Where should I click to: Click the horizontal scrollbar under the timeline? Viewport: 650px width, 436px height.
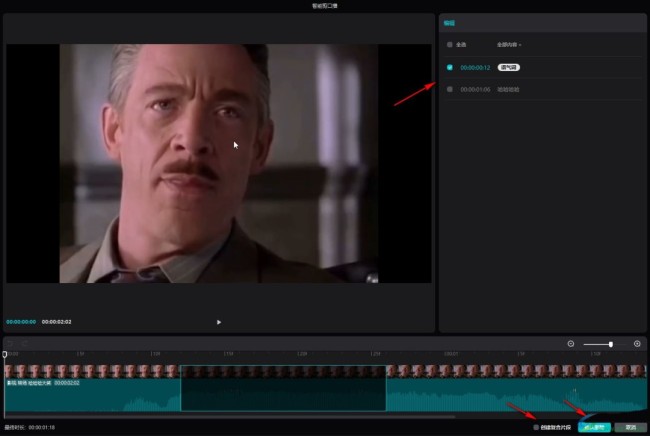230,417
